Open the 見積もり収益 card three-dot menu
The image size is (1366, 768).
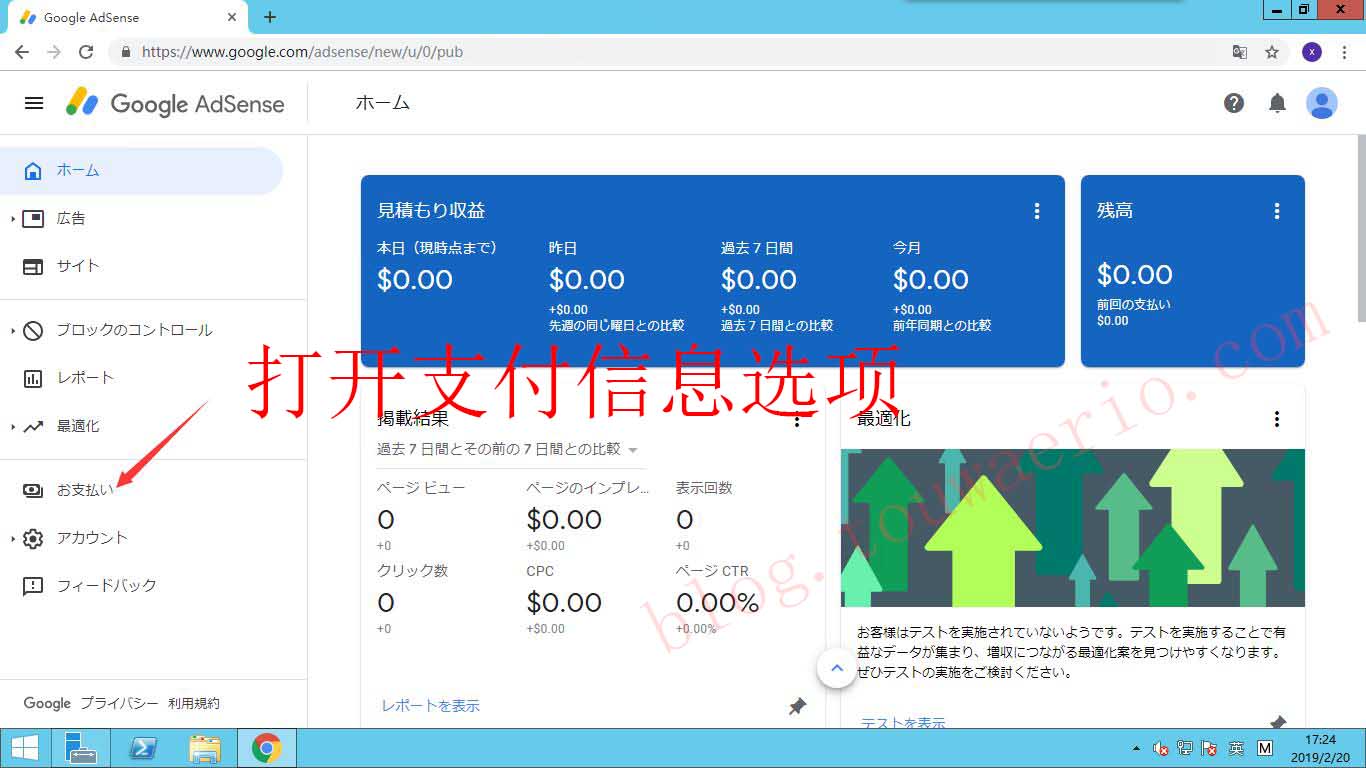point(1037,211)
